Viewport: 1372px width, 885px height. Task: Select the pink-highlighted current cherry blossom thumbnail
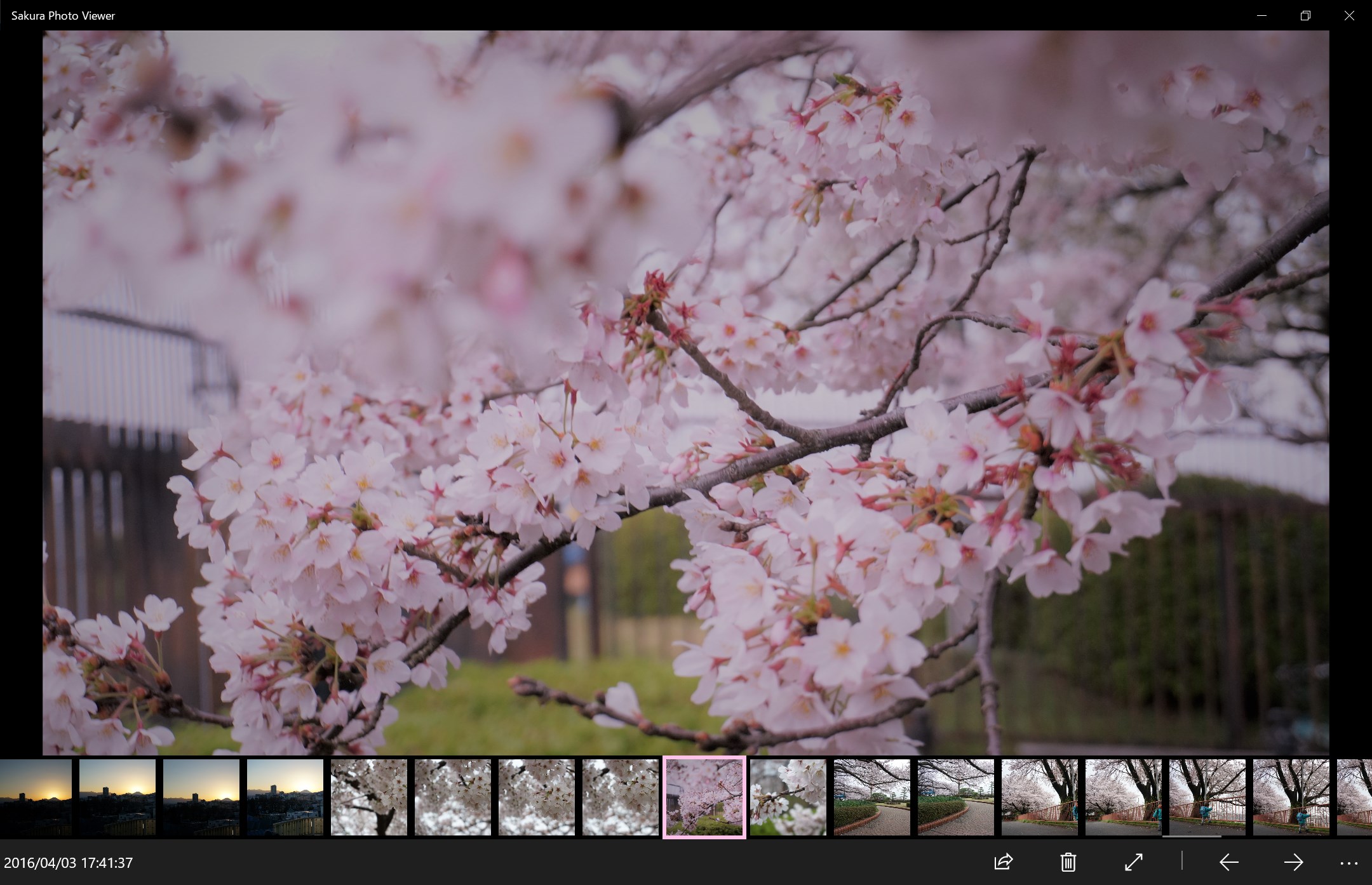click(704, 797)
